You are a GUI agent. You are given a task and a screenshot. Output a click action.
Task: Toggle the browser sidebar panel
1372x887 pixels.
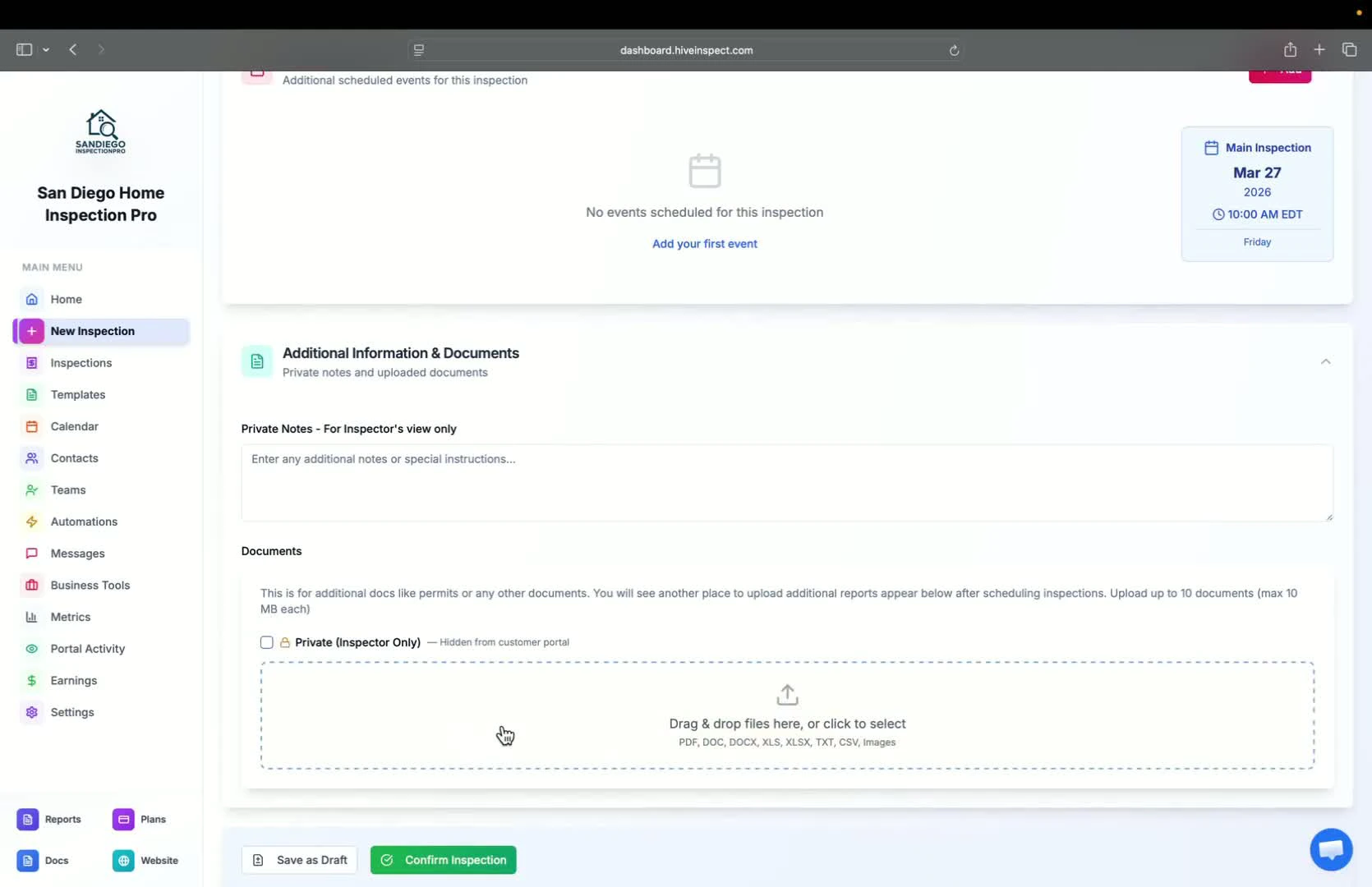coord(24,50)
